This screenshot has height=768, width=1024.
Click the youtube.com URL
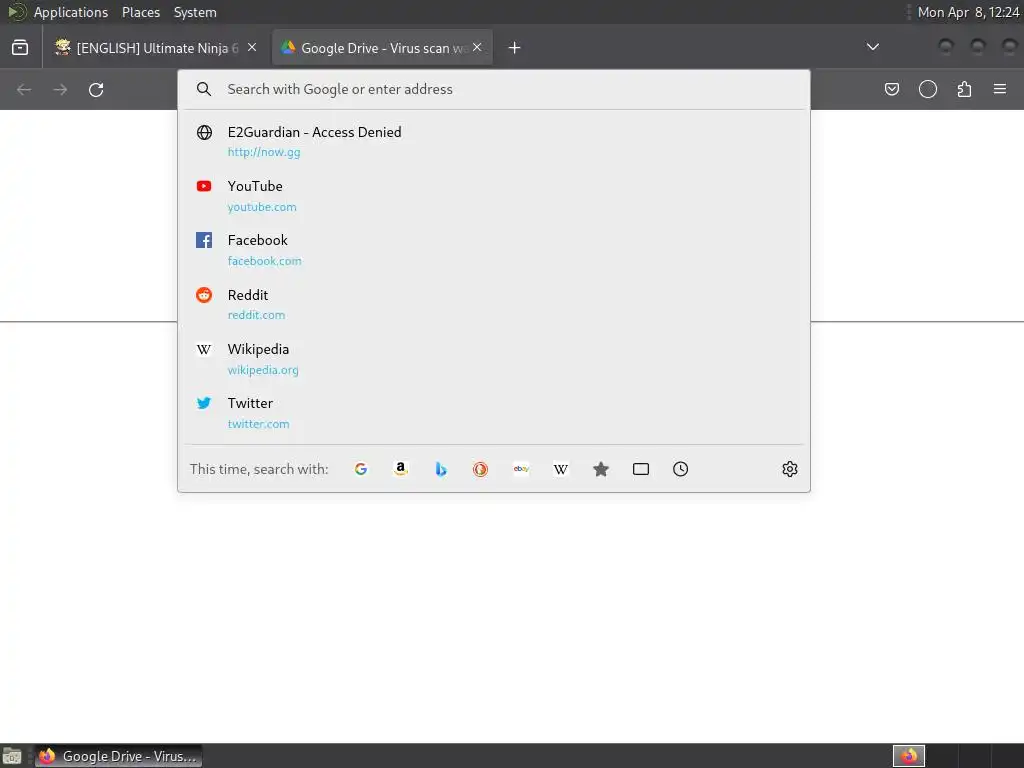(262, 206)
